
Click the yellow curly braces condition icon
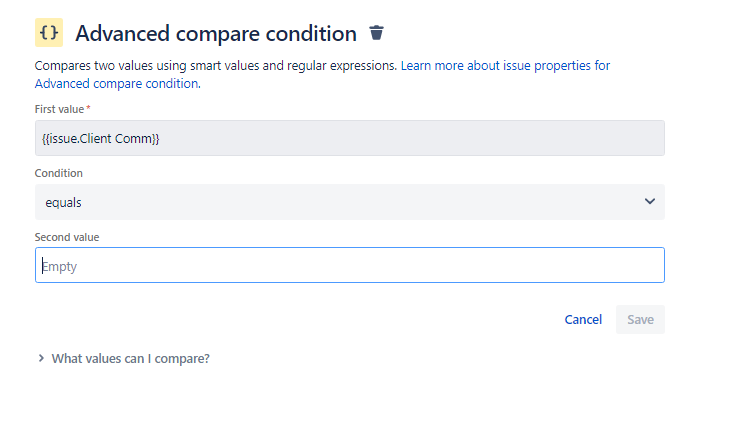coord(49,32)
